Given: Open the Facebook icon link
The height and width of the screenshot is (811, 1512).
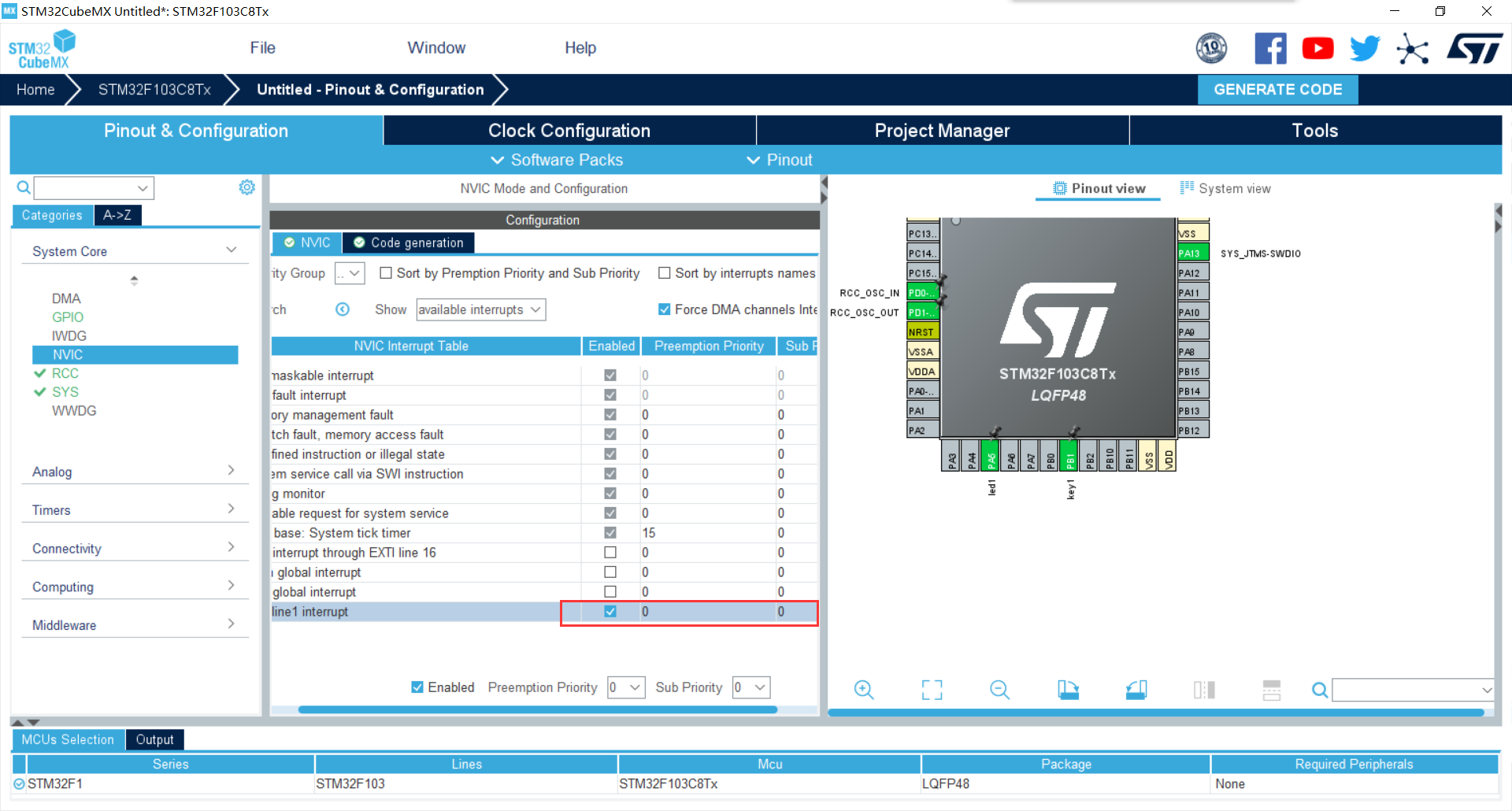Looking at the screenshot, I should point(1270,49).
